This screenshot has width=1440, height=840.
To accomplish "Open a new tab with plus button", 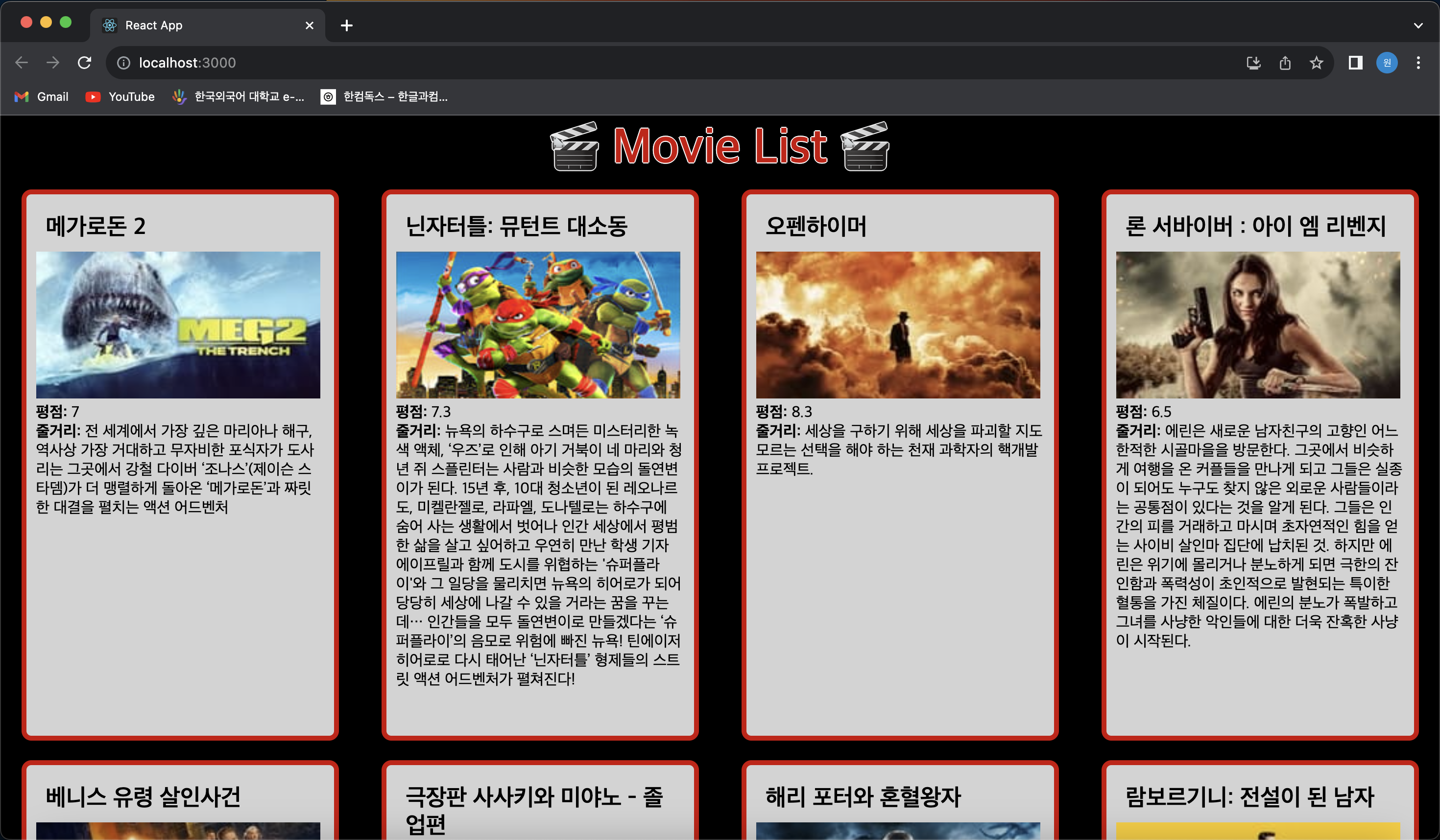I will pos(346,25).
